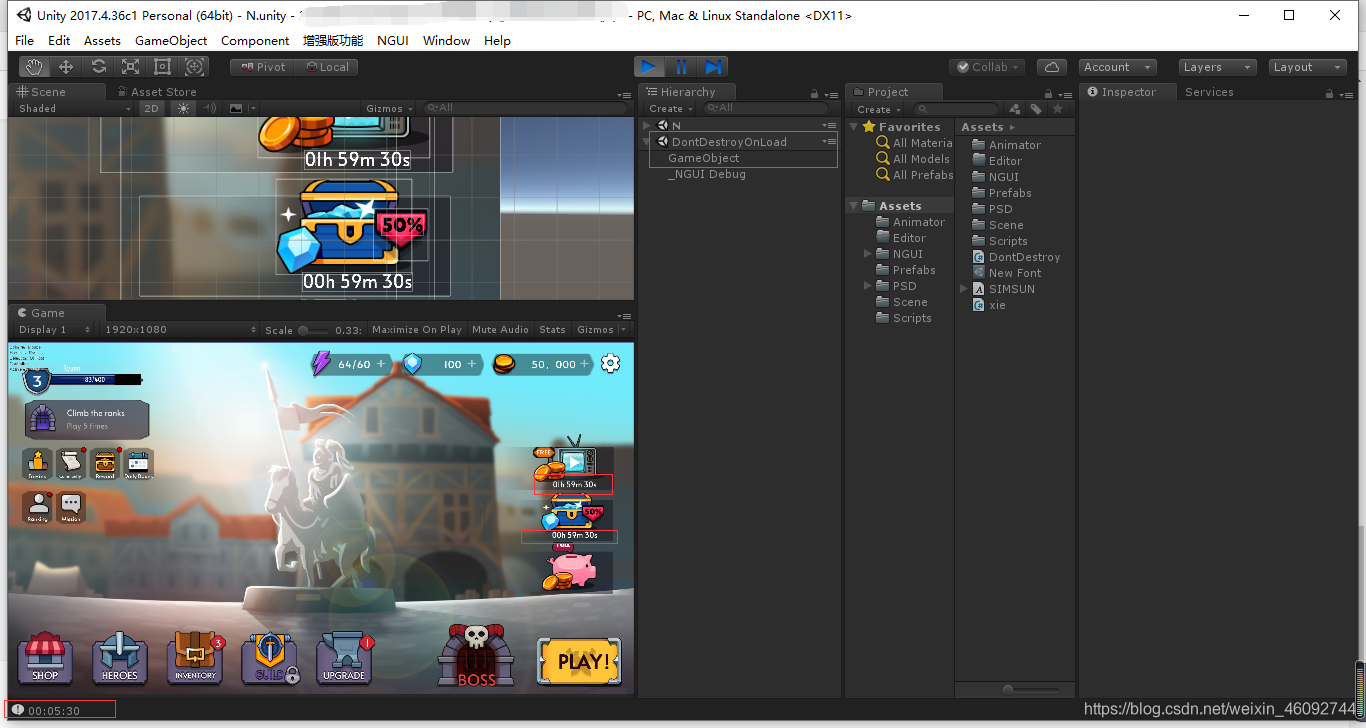Screen dimensions: 1366x728
Task: Open the NGUI menu
Action: pos(393,40)
